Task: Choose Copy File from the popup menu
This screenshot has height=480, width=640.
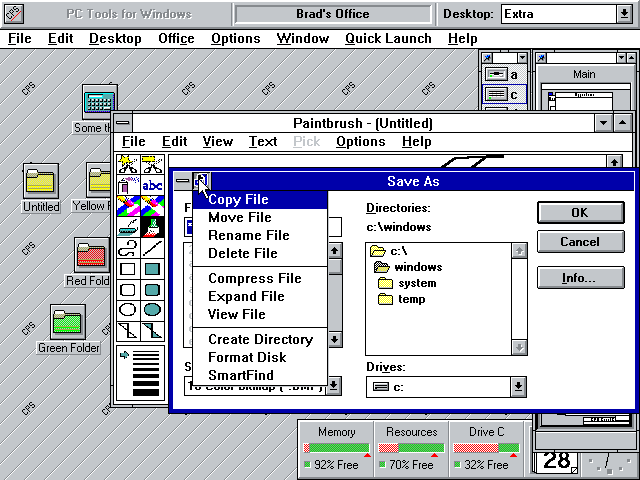Action: click(x=260, y=200)
